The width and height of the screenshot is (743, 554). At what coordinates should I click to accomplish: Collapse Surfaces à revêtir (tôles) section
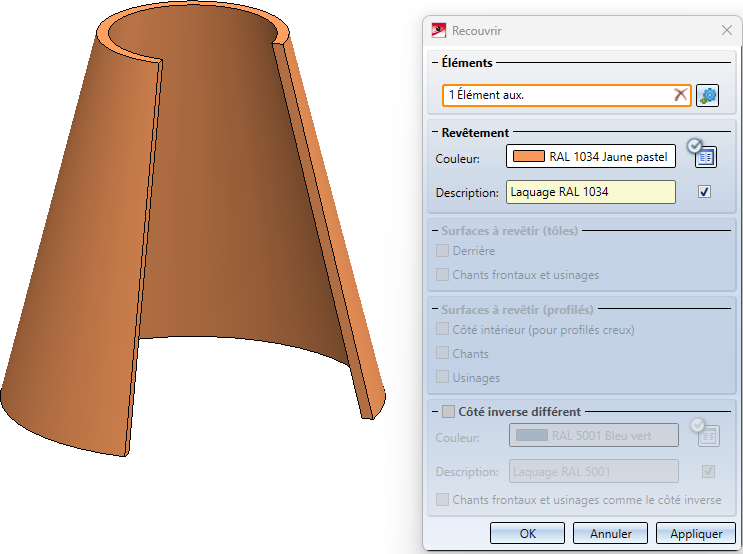pyautogui.click(x=435, y=231)
